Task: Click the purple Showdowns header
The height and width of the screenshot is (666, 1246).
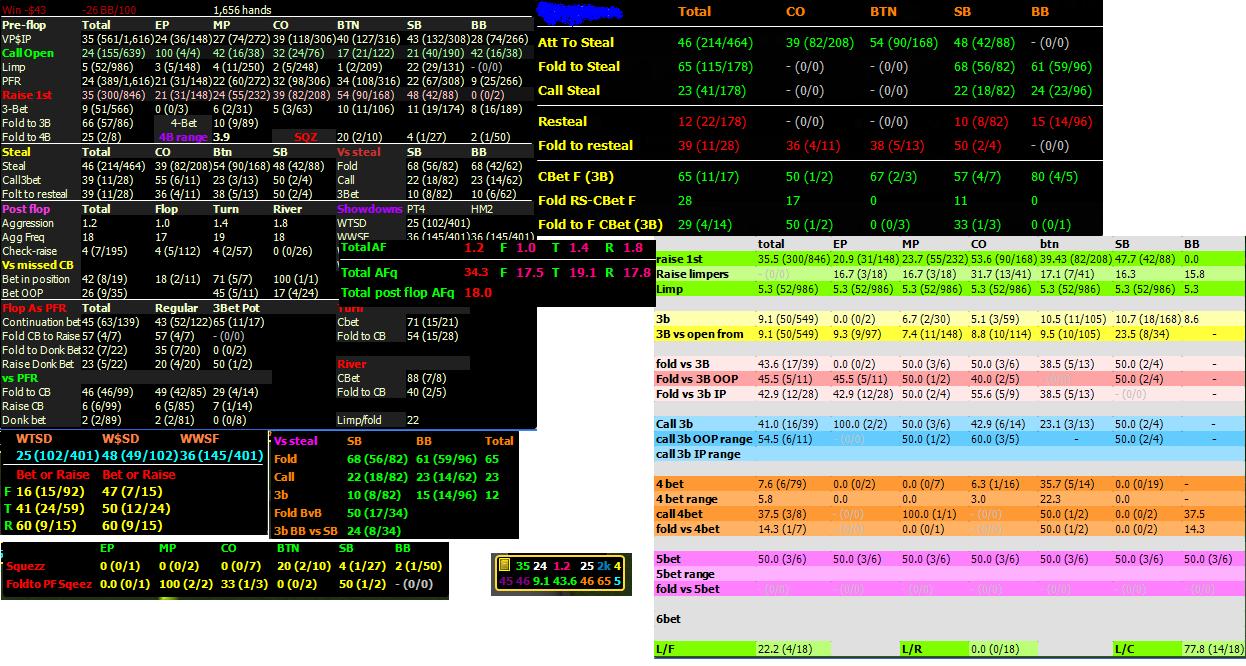Action: (x=369, y=209)
